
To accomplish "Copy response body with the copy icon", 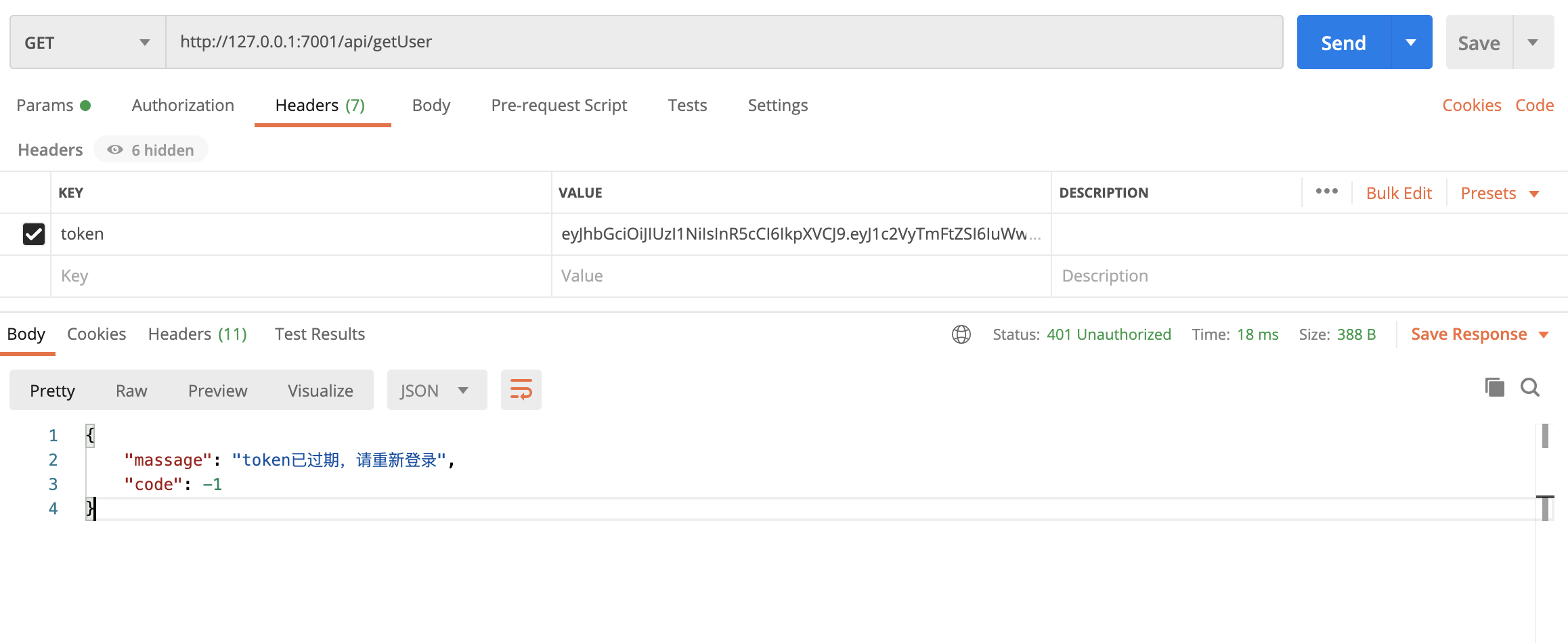I will [1494, 387].
